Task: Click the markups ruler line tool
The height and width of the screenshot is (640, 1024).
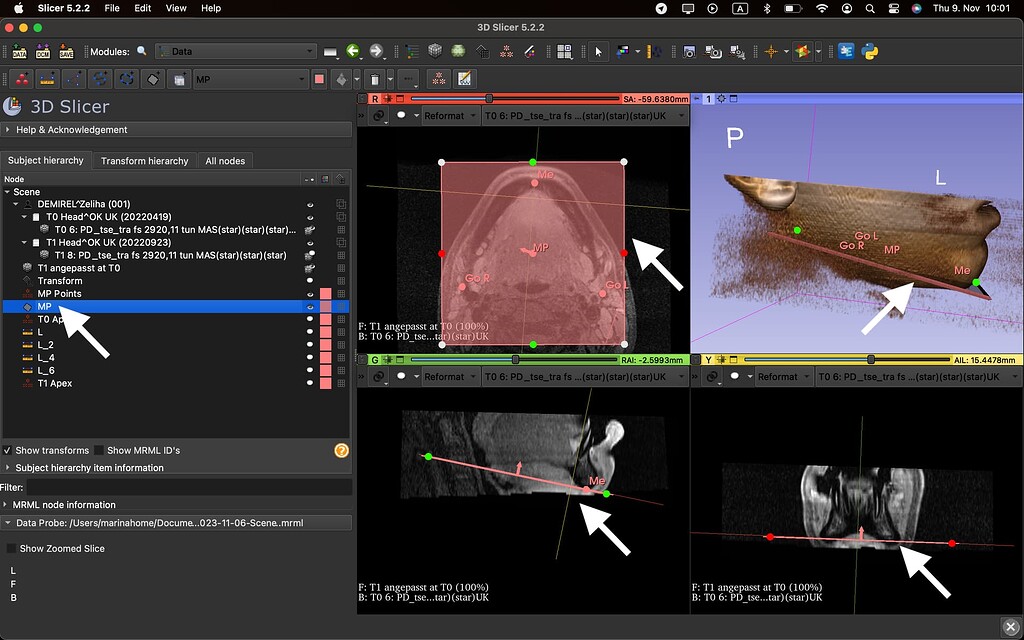Action: (x=46, y=79)
